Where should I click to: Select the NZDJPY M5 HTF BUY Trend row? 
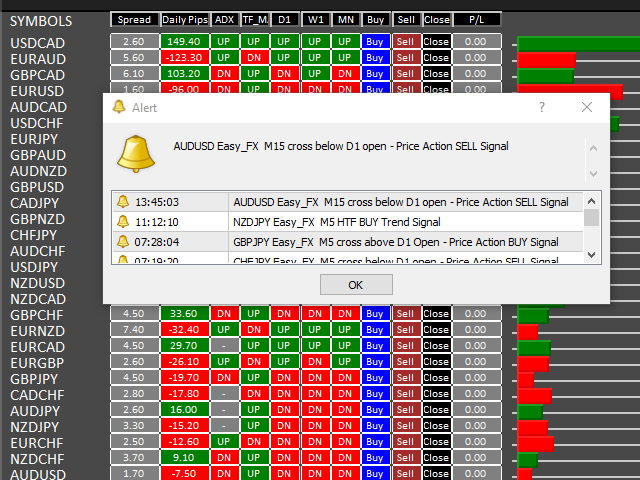348,222
